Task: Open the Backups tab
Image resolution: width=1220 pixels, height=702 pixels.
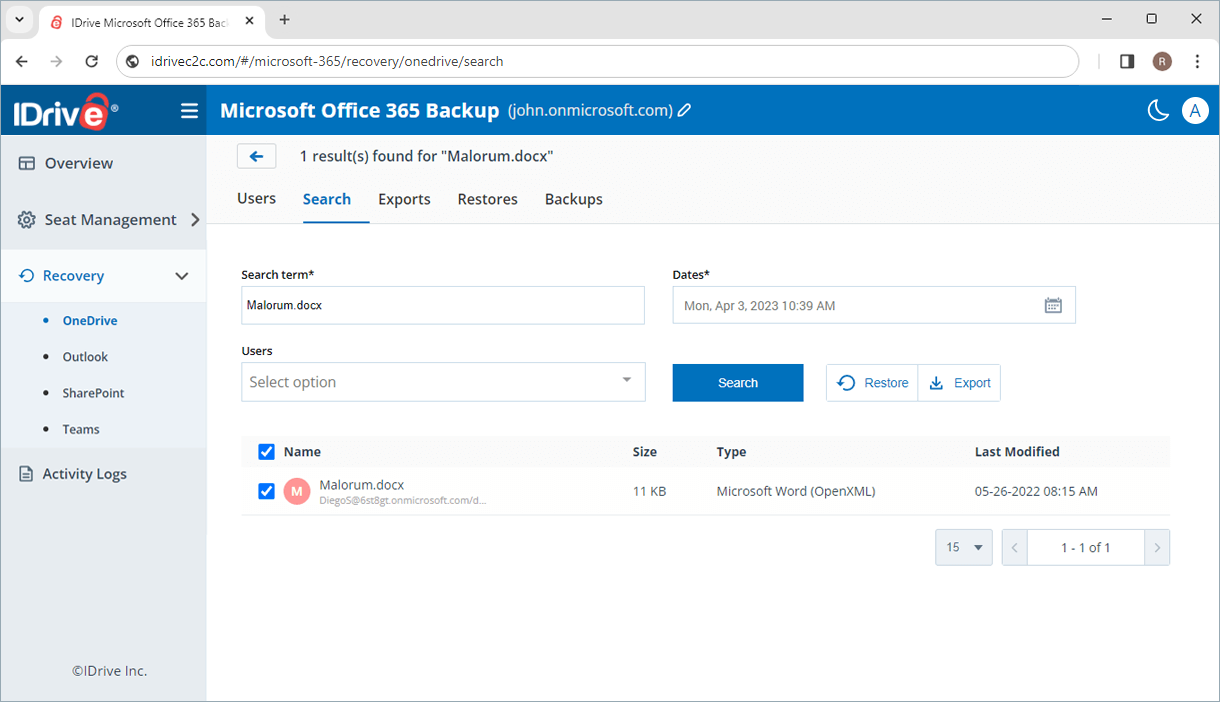Action: click(x=573, y=199)
